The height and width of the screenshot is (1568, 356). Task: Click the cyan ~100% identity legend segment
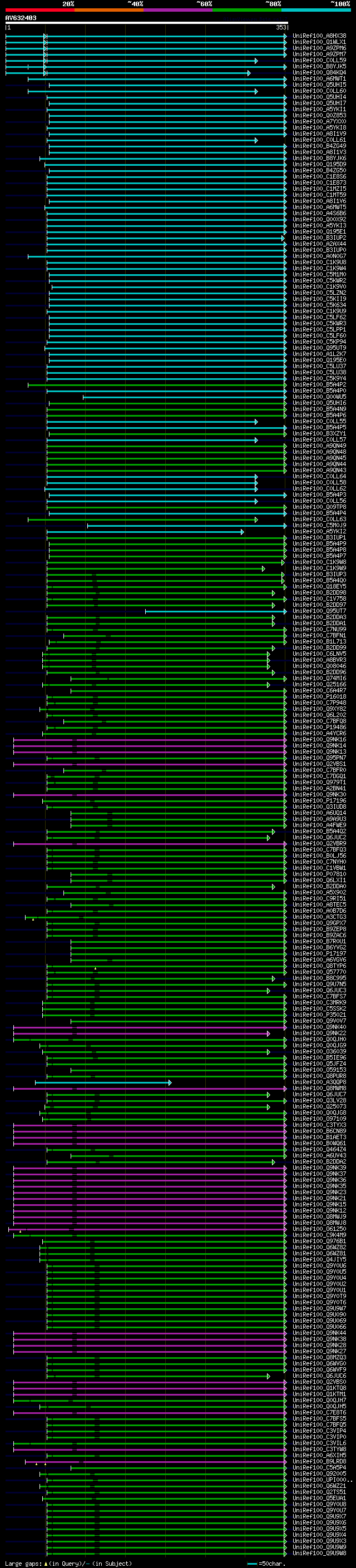click(x=316, y=10)
